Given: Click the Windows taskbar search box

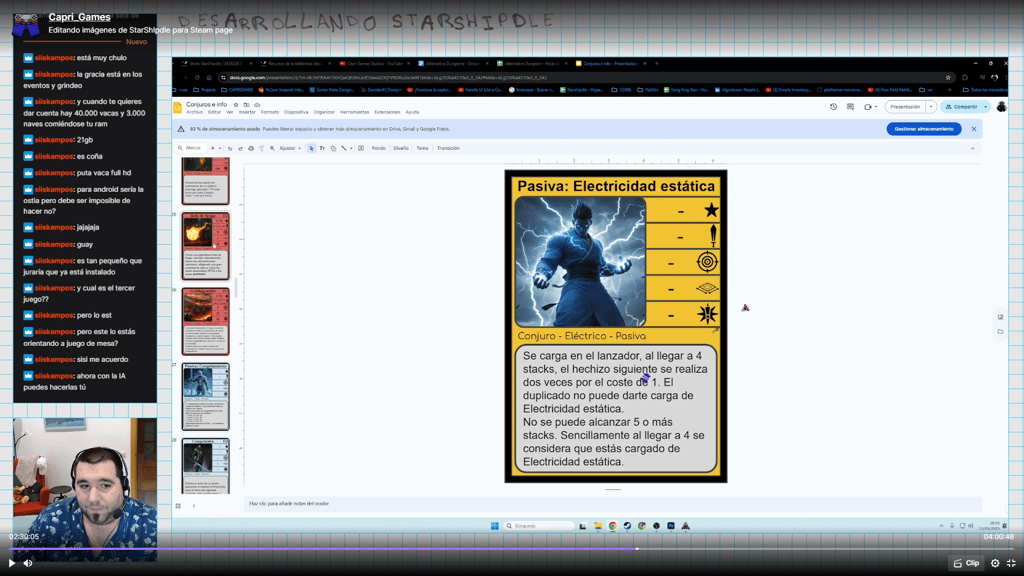Looking at the screenshot, I should (539, 526).
